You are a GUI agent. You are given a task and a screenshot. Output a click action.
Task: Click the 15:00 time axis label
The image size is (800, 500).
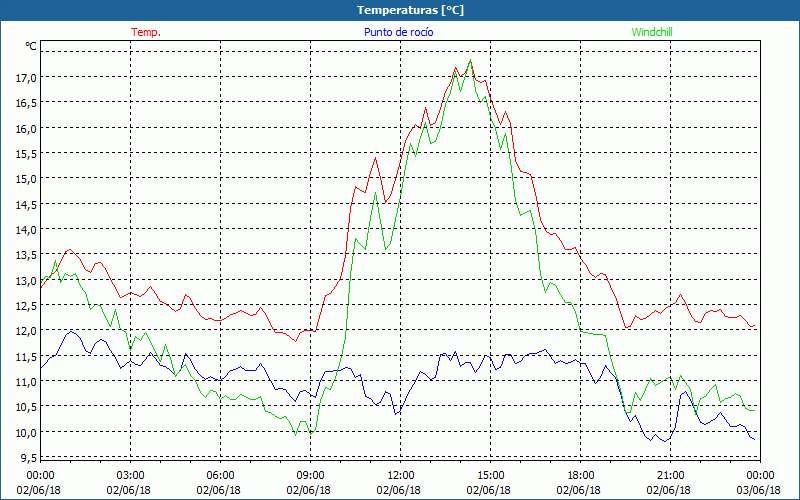pyautogui.click(x=489, y=476)
